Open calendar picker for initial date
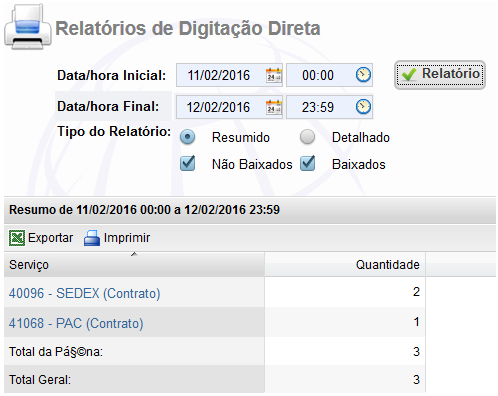This screenshot has height=396, width=498. [x=274, y=75]
